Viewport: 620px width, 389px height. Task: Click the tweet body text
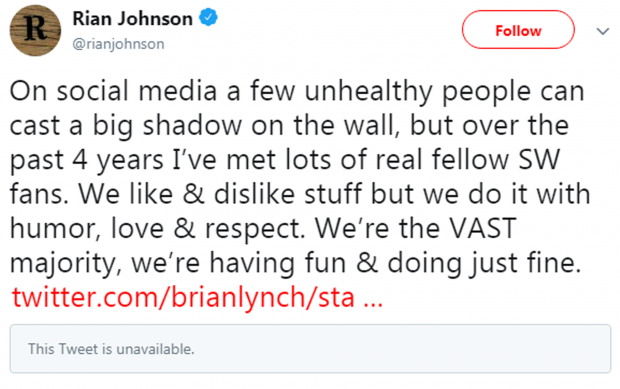tap(301, 177)
